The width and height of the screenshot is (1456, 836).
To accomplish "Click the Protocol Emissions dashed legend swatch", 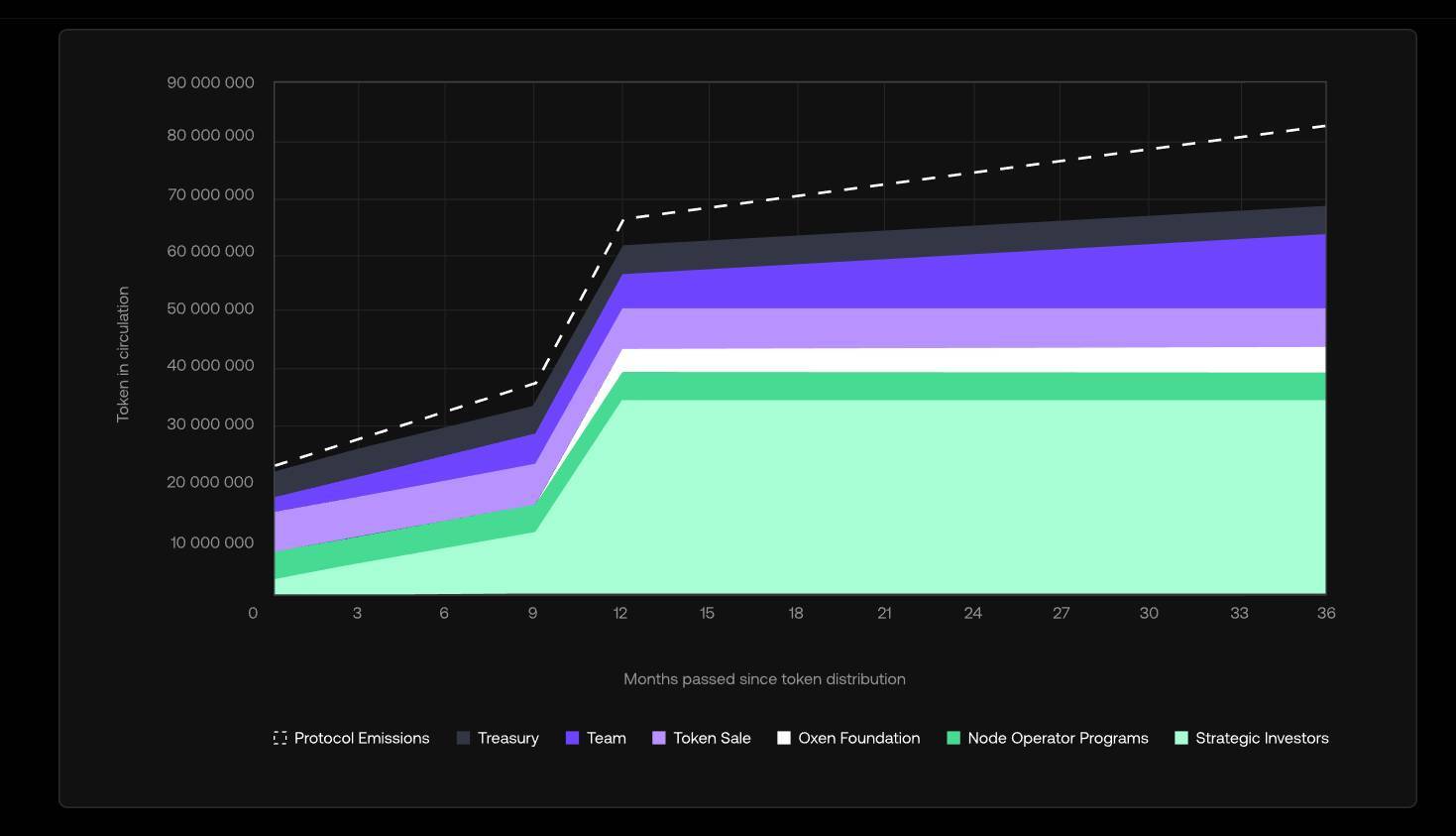I will tap(280, 738).
